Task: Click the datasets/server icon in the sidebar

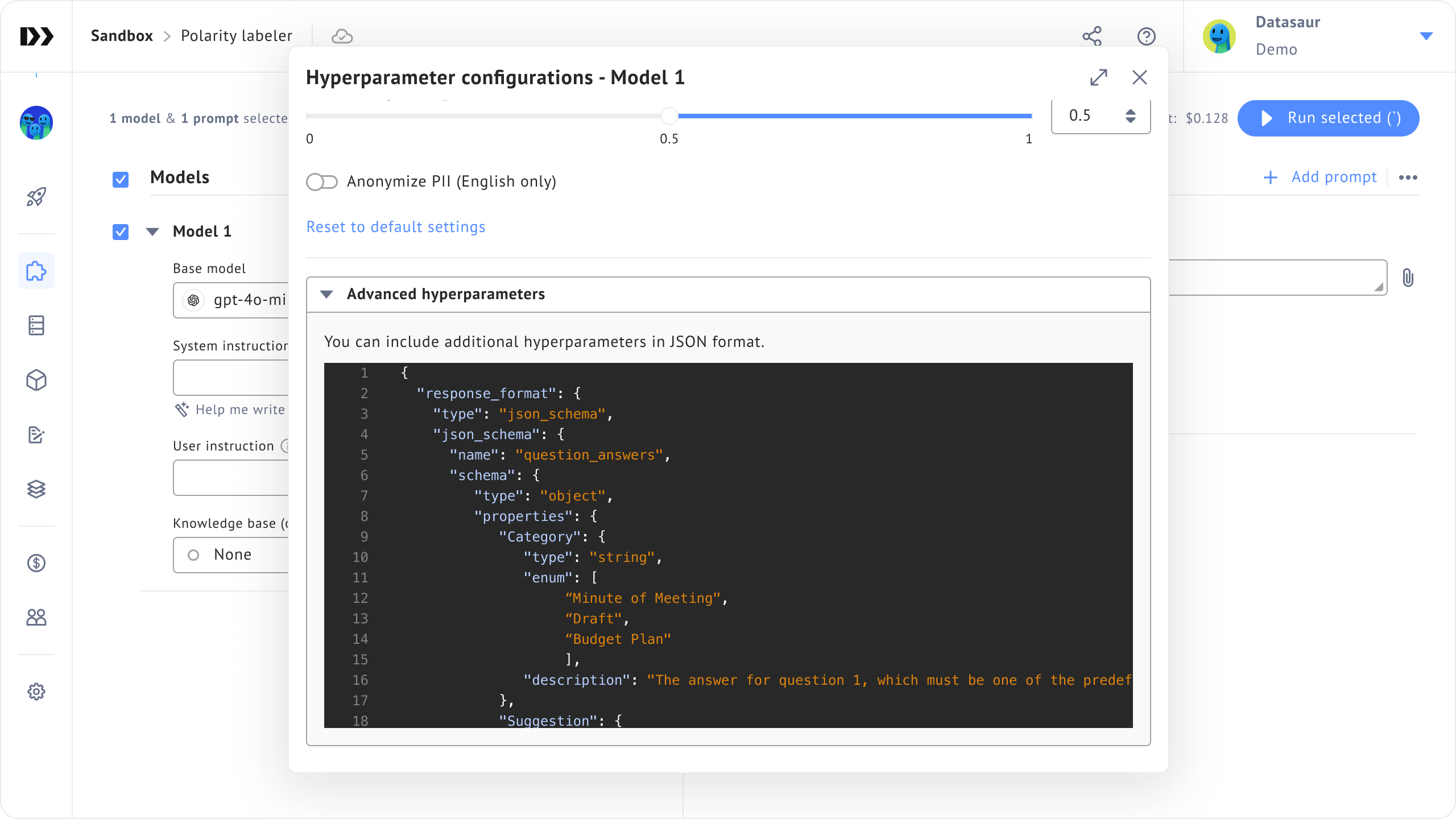Action: tap(36, 325)
